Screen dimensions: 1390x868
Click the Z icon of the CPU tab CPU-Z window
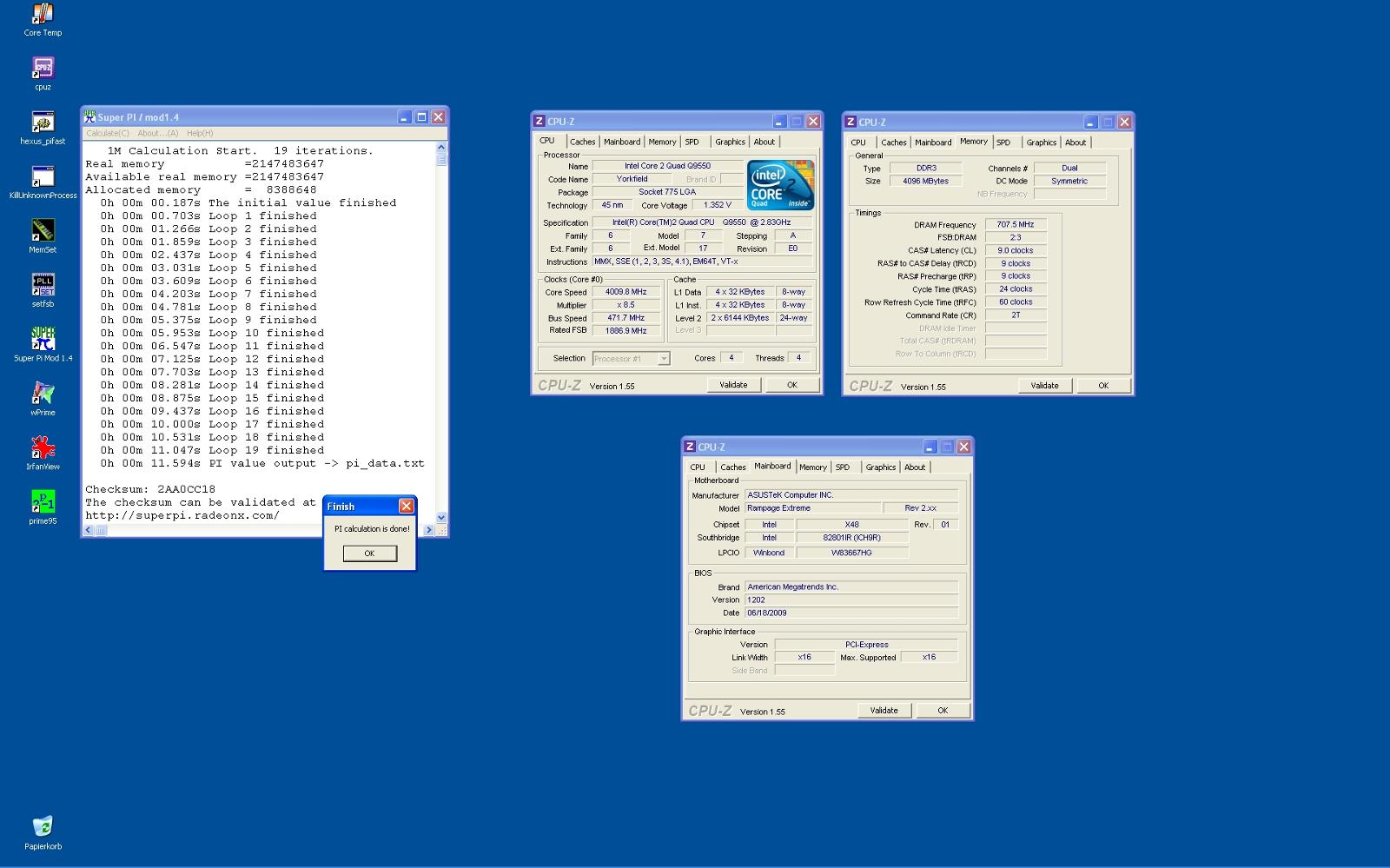[x=539, y=122]
